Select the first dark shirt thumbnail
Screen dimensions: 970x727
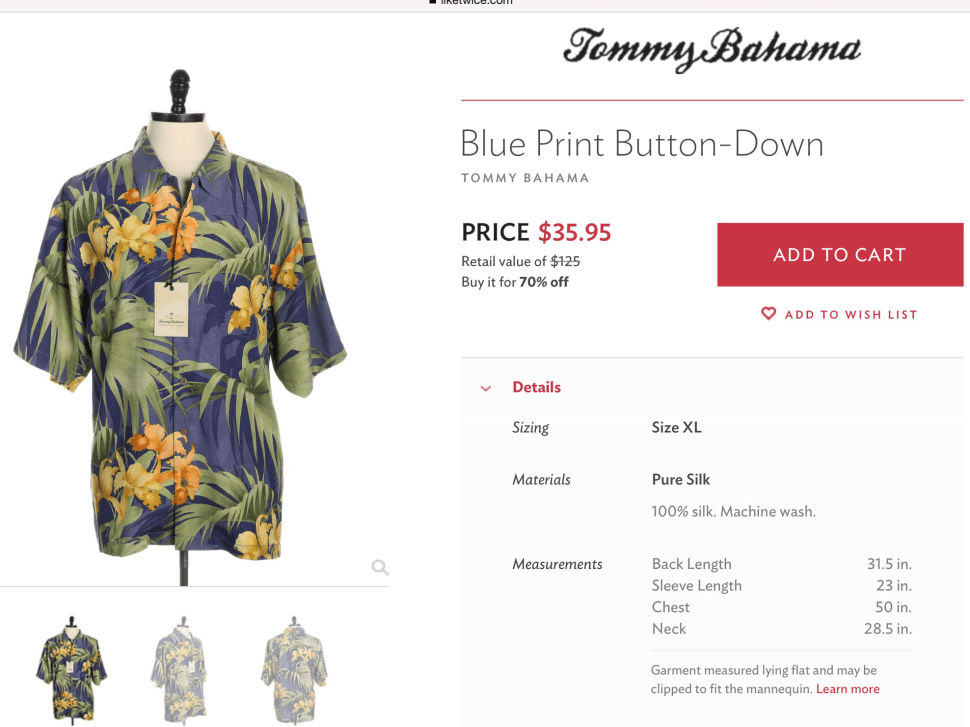click(72, 667)
